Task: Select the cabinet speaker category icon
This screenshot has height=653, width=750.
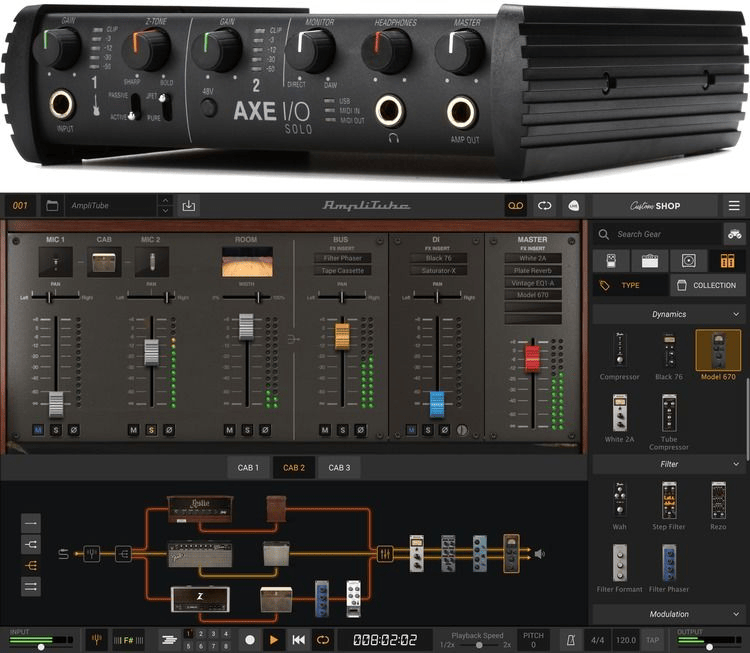Action: click(x=688, y=261)
